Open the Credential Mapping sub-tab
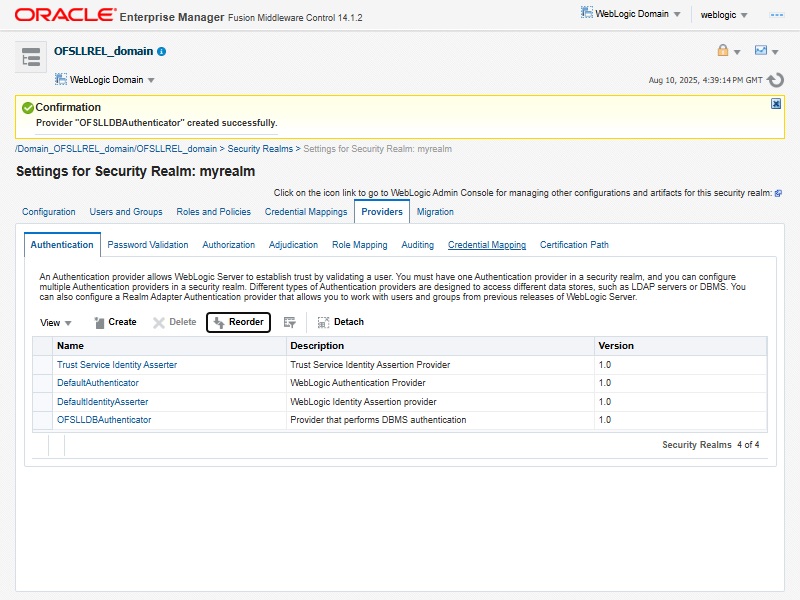Viewport: 800px width, 600px height. [487, 245]
